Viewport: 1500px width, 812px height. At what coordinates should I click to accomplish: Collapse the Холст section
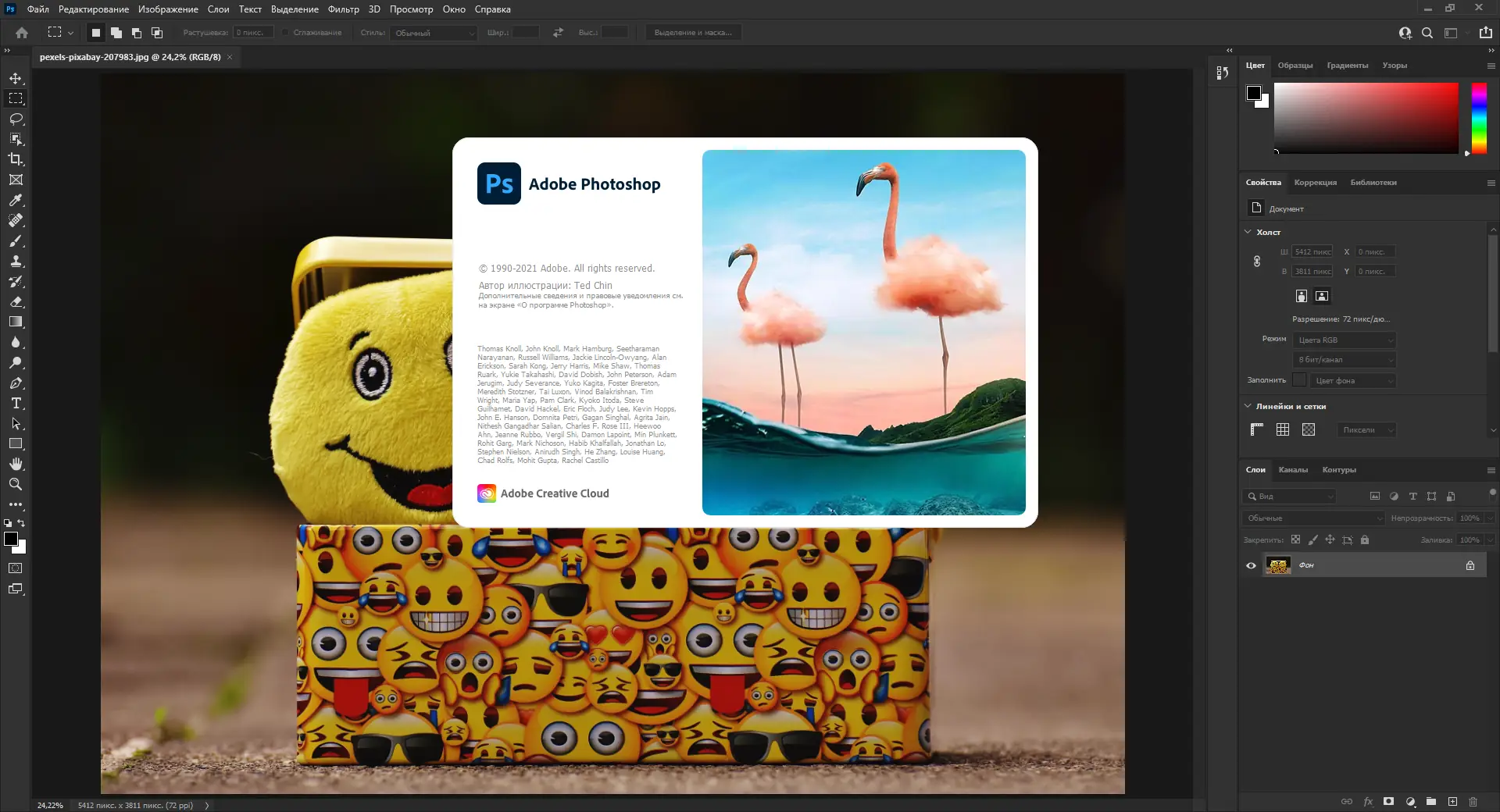[x=1248, y=232]
